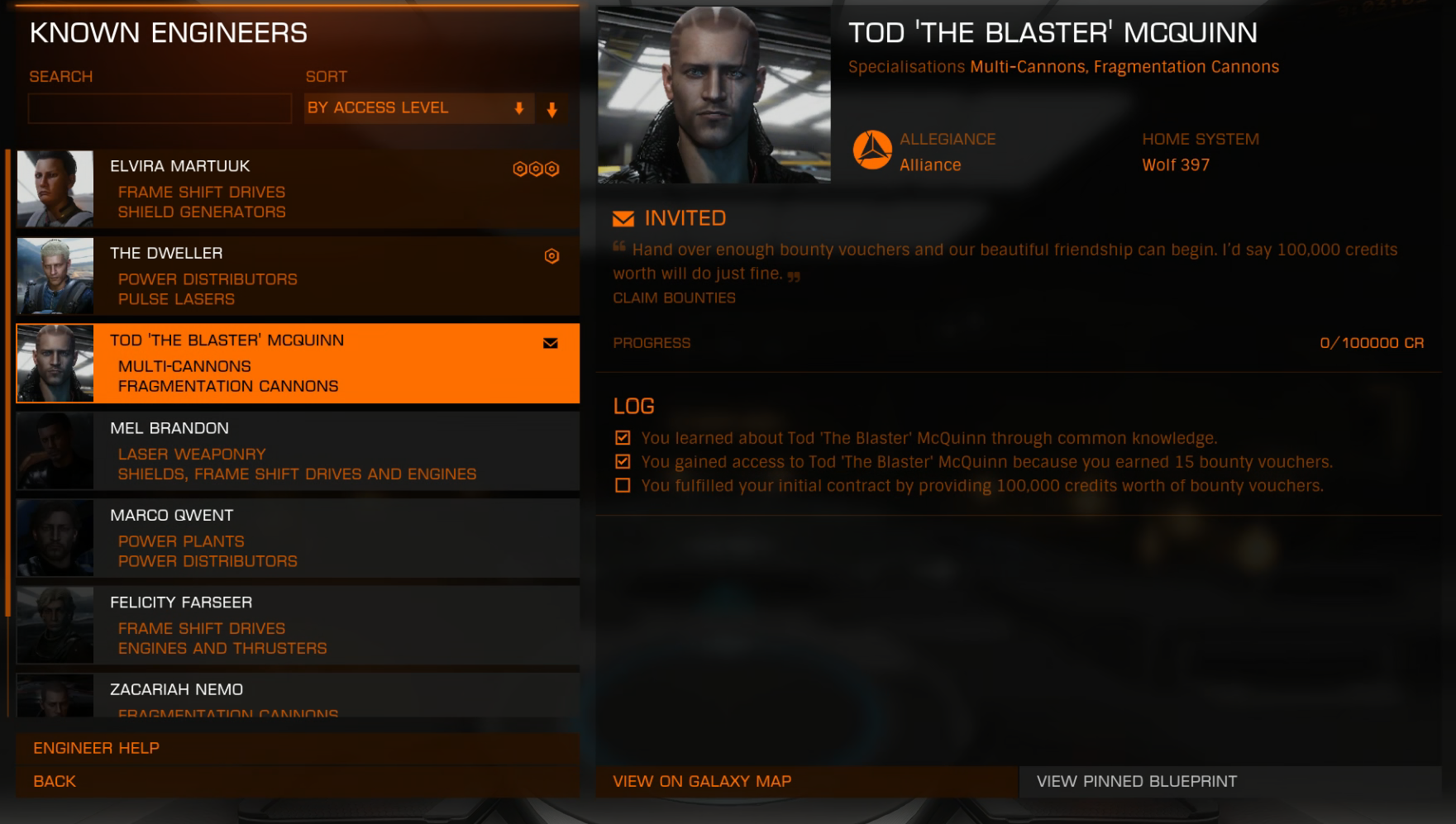
Task: Expand the sort dropdown using its small arrow
Action: tap(519, 108)
